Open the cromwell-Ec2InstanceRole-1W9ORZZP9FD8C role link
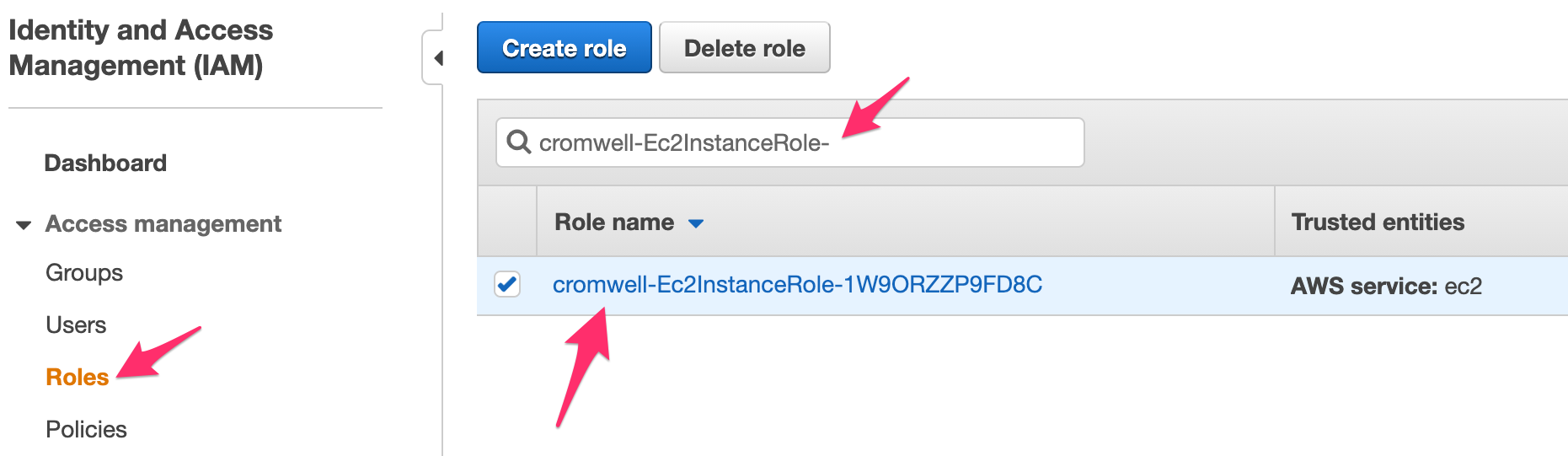The height and width of the screenshot is (456, 1568). coord(797,285)
